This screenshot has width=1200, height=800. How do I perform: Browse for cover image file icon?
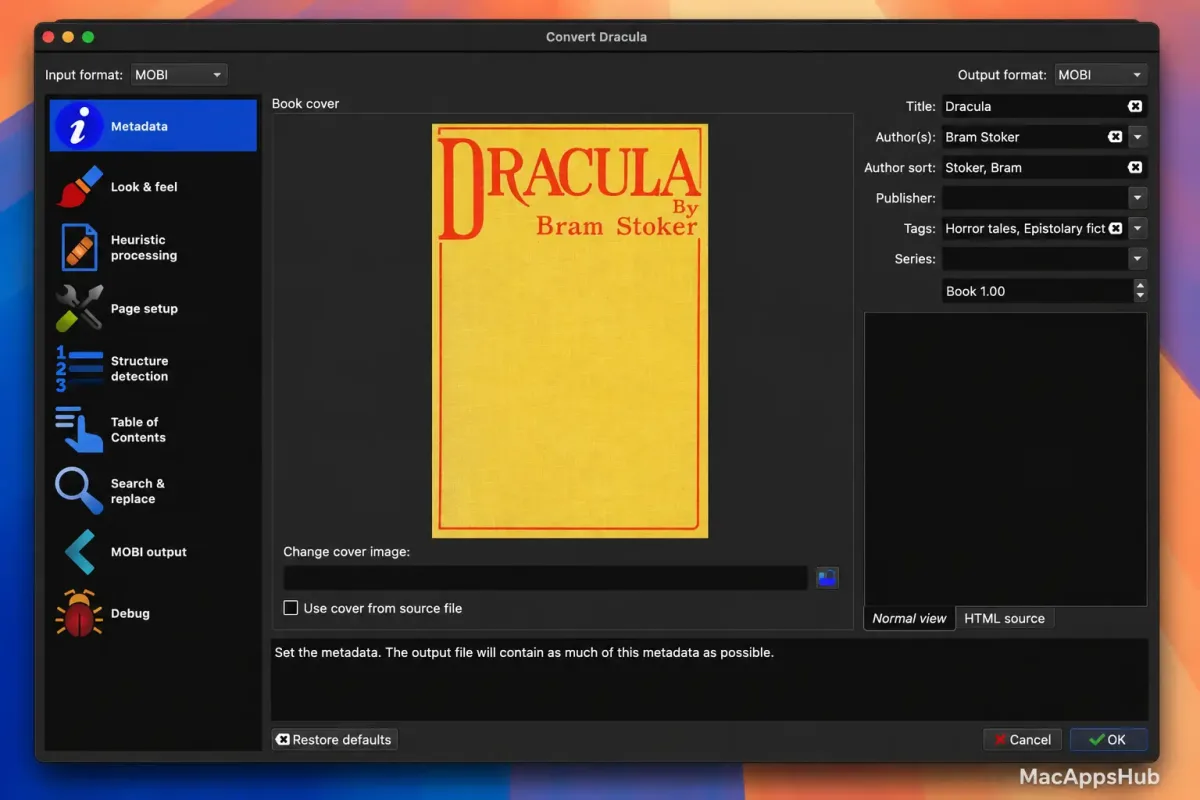[x=827, y=577]
